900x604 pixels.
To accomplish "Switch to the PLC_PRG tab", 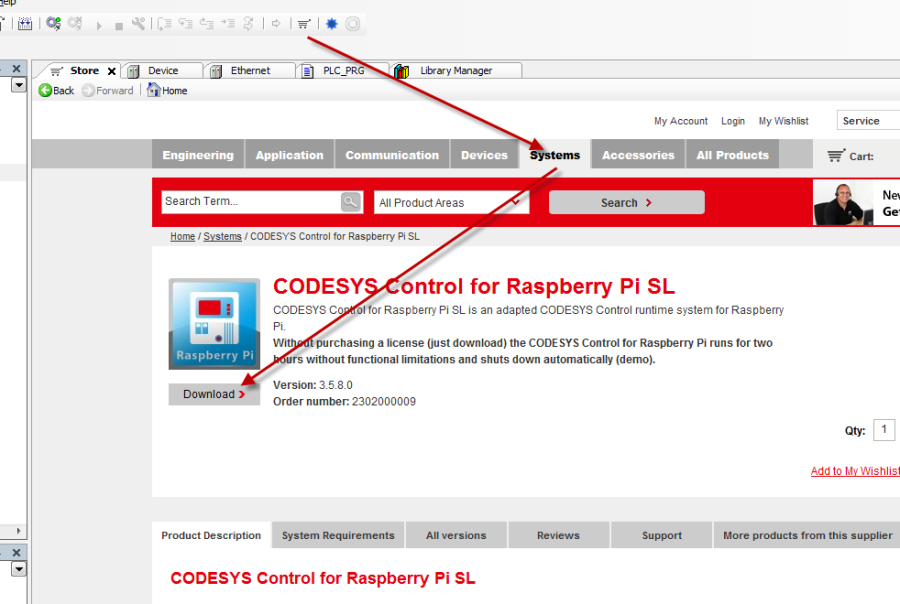I will (x=343, y=71).
